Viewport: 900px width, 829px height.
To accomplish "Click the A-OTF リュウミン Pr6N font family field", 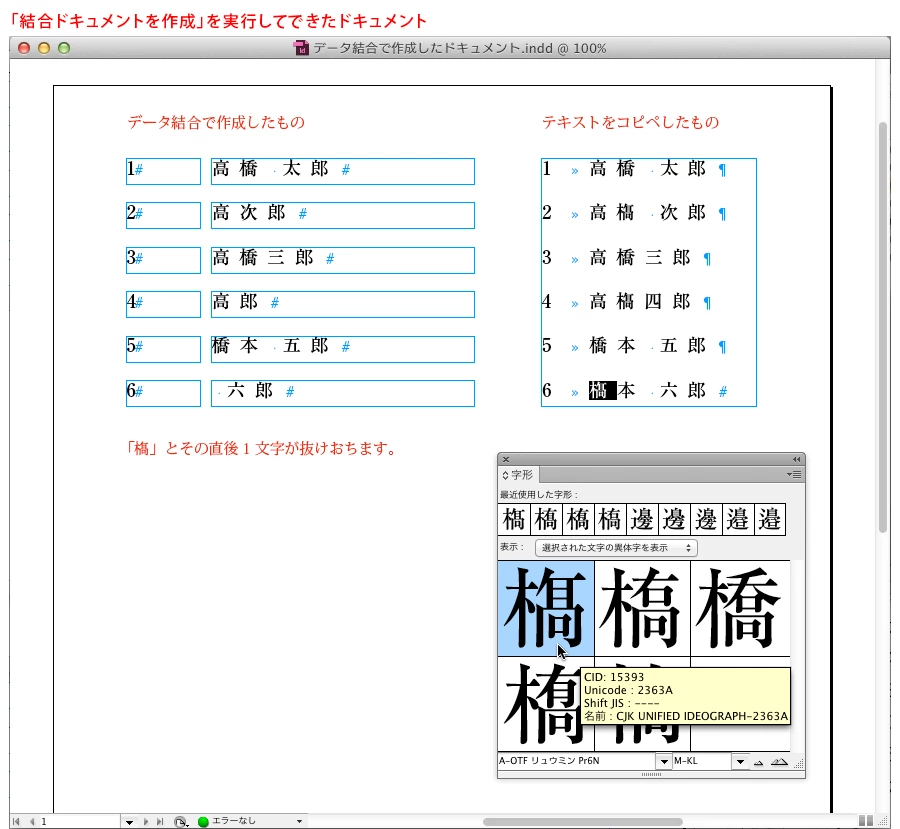I will pyautogui.click(x=577, y=761).
